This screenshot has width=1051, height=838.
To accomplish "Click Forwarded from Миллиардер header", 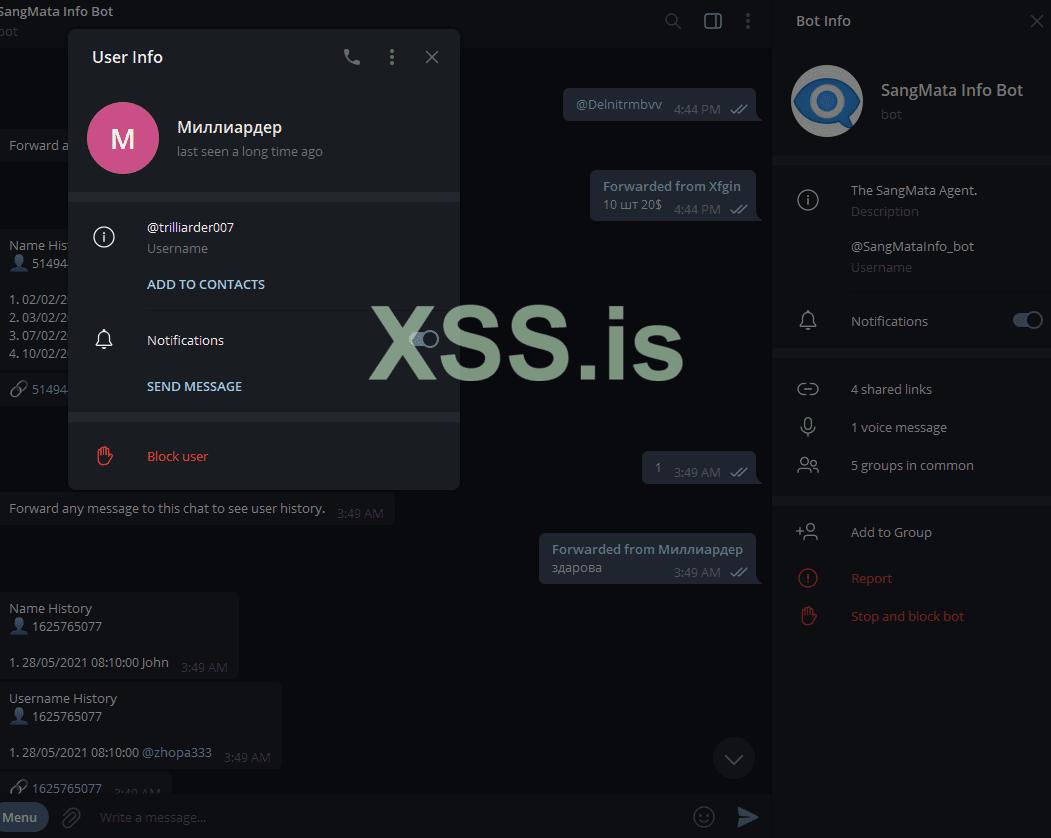I will (x=647, y=549).
